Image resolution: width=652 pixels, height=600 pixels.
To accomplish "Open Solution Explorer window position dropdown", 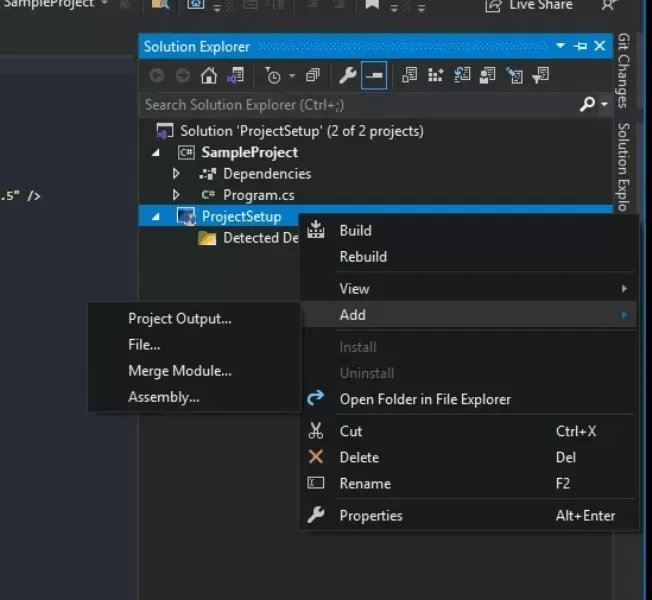I will tap(561, 45).
